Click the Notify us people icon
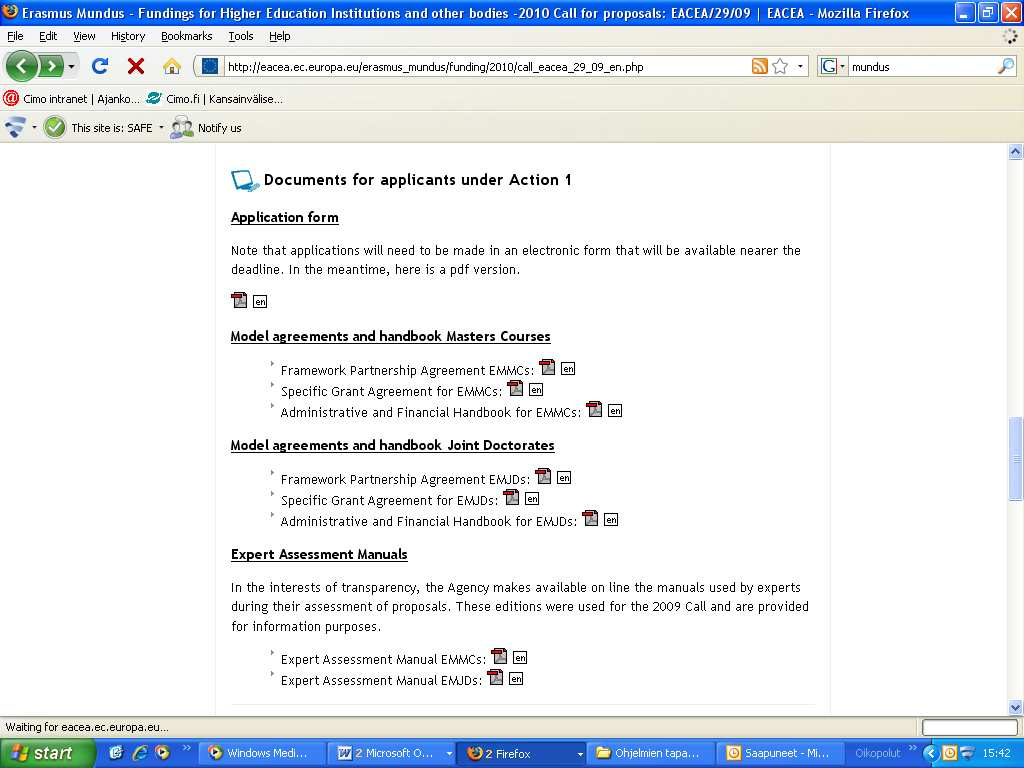 pyautogui.click(x=182, y=127)
